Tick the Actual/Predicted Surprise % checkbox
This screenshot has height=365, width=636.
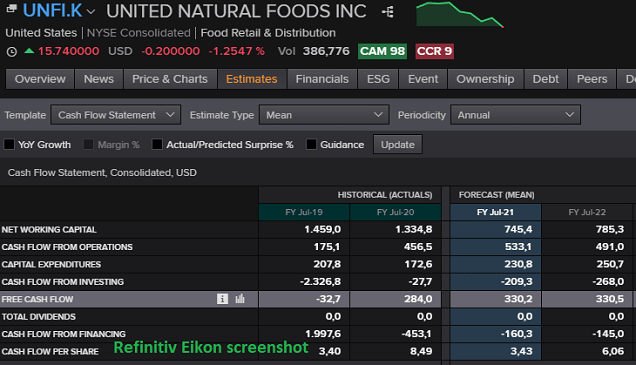(x=157, y=144)
